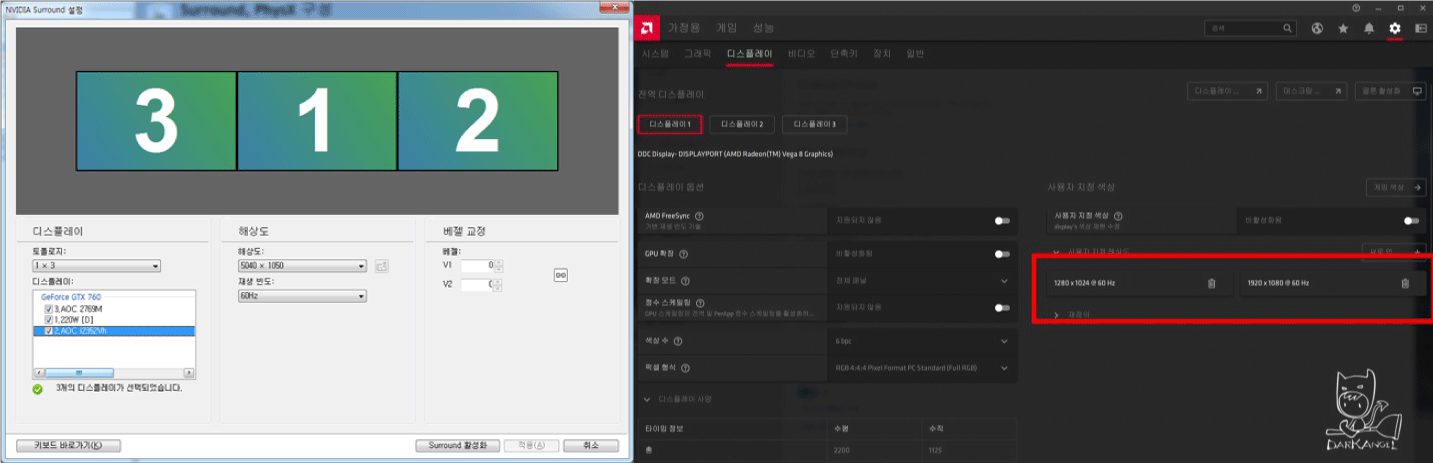The width and height of the screenshot is (1433, 463).
Task: Switch to the 비디오 settings tab
Action: 801,53
